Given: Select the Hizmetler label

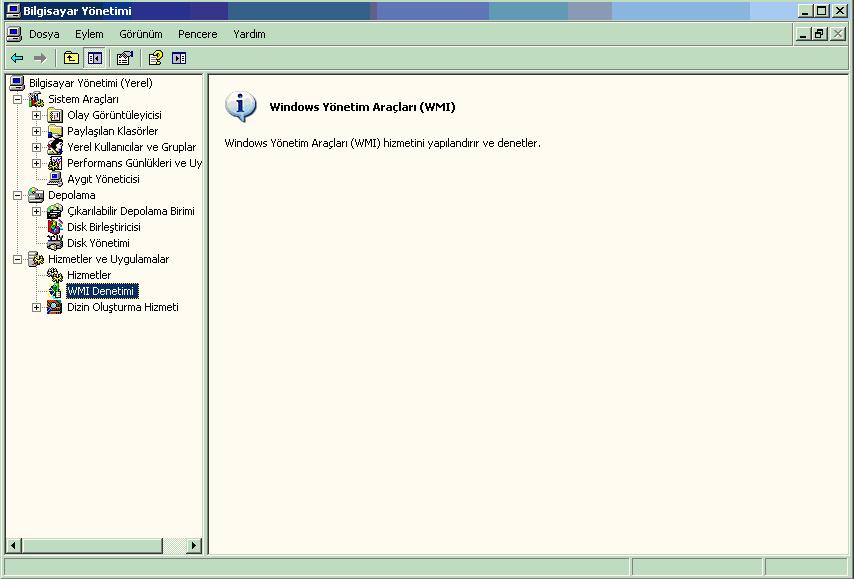Looking at the screenshot, I should pos(89,275).
